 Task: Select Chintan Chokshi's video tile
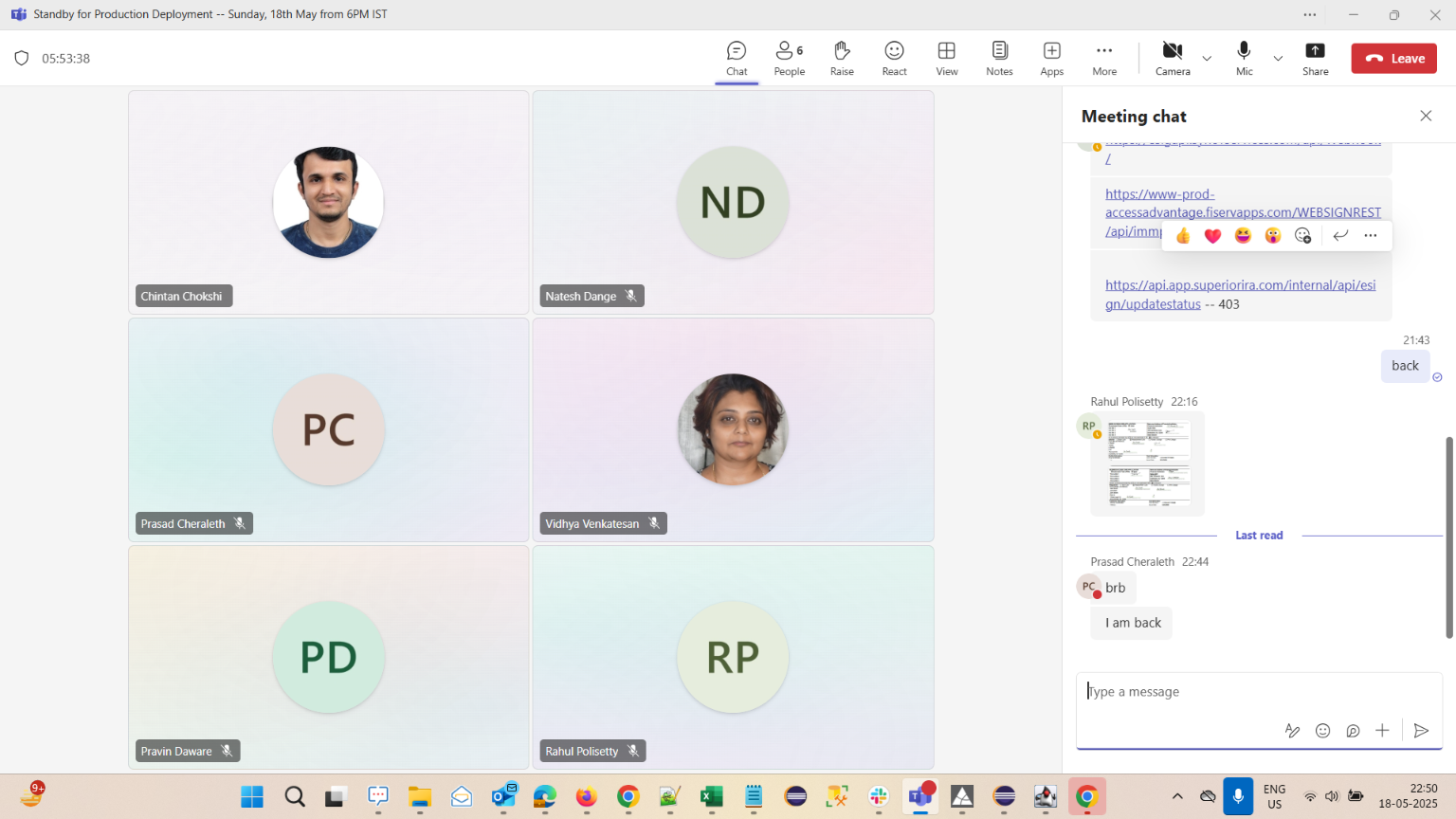point(328,202)
